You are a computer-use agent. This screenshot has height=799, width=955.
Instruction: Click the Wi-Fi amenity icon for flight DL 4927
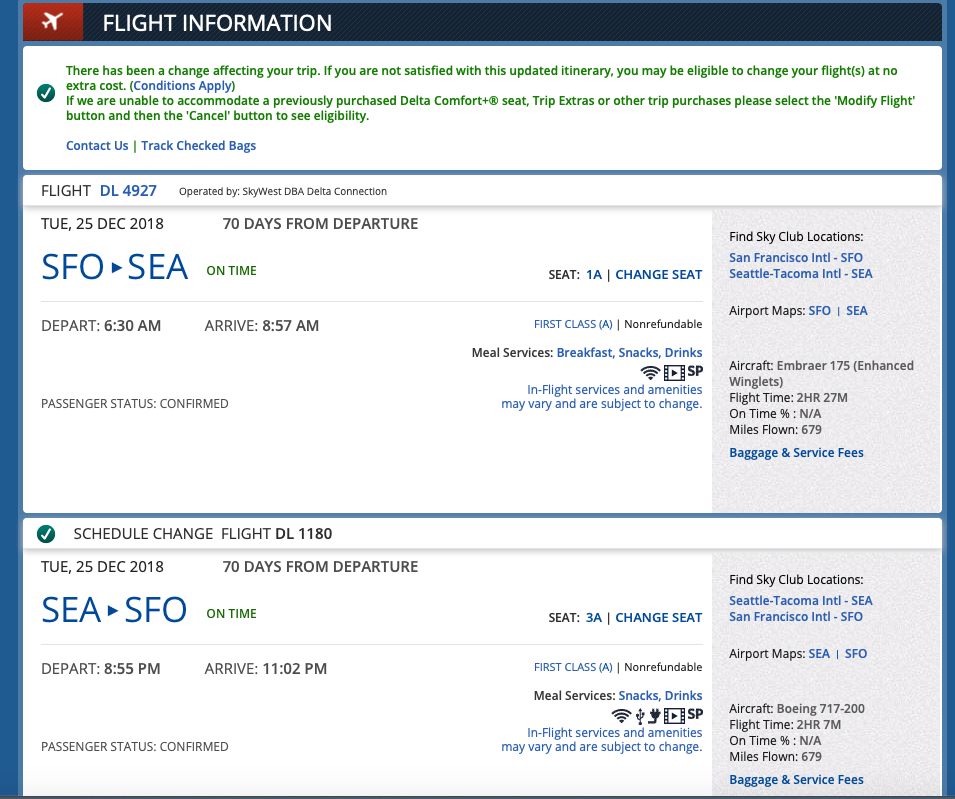tap(650, 372)
